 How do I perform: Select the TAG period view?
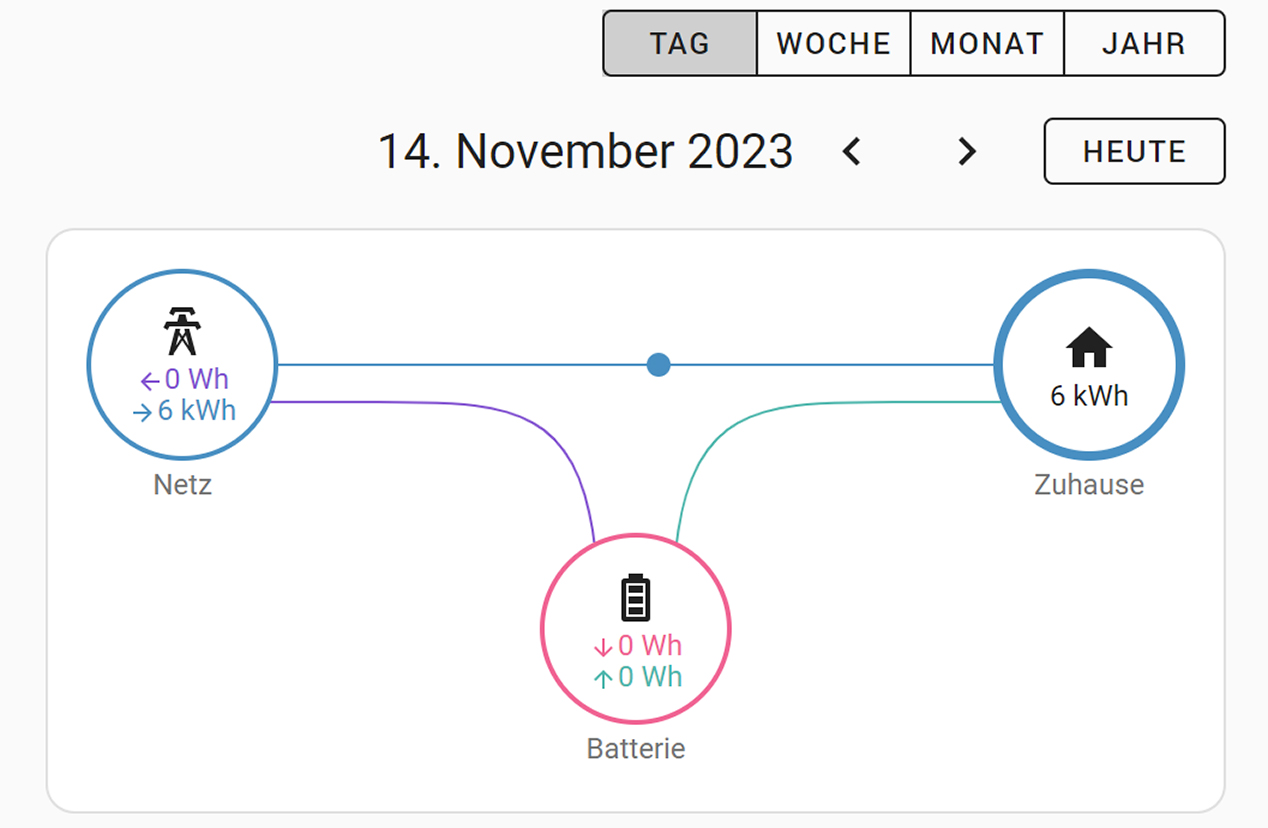[x=680, y=44]
